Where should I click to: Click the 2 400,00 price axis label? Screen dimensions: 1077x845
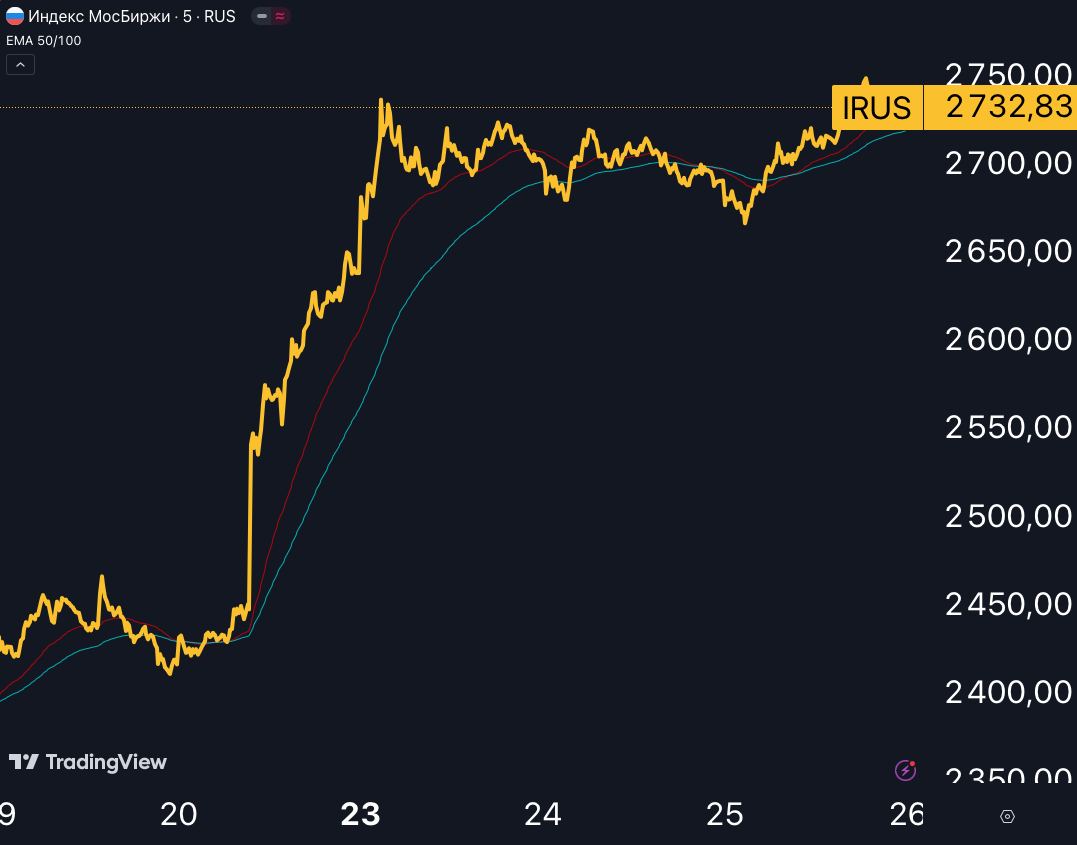pos(1008,692)
